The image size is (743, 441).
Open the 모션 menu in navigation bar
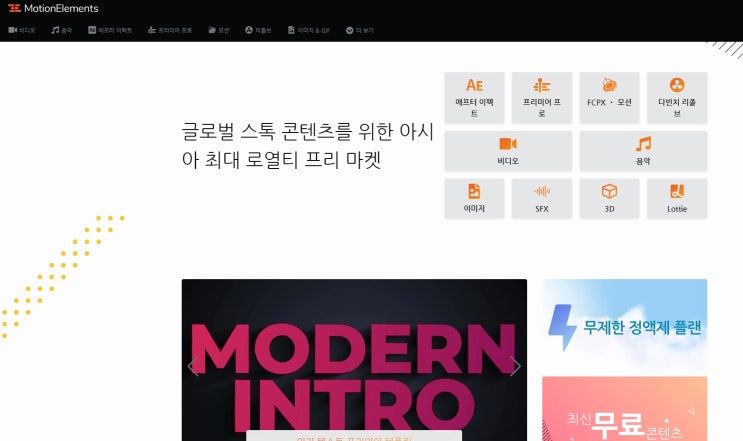tap(218, 30)
